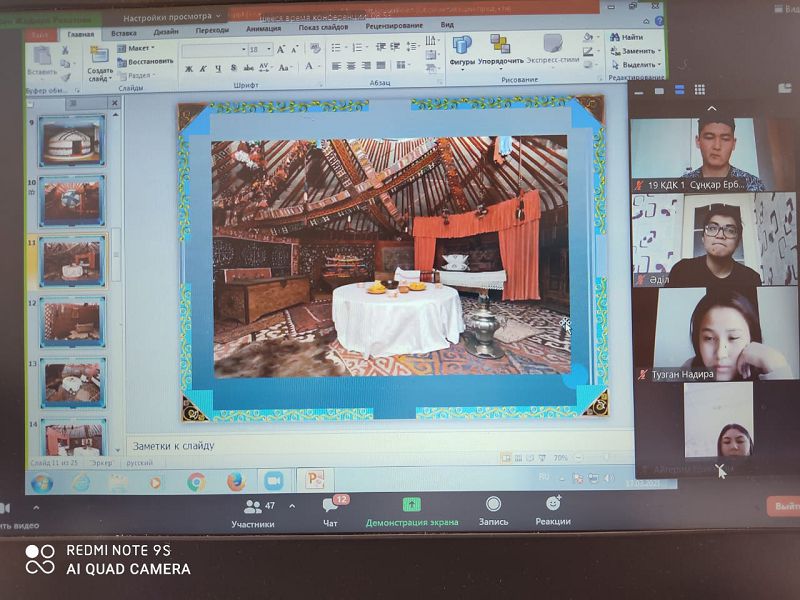
Task: Open the font name combo box
Action: pos(214,50)
